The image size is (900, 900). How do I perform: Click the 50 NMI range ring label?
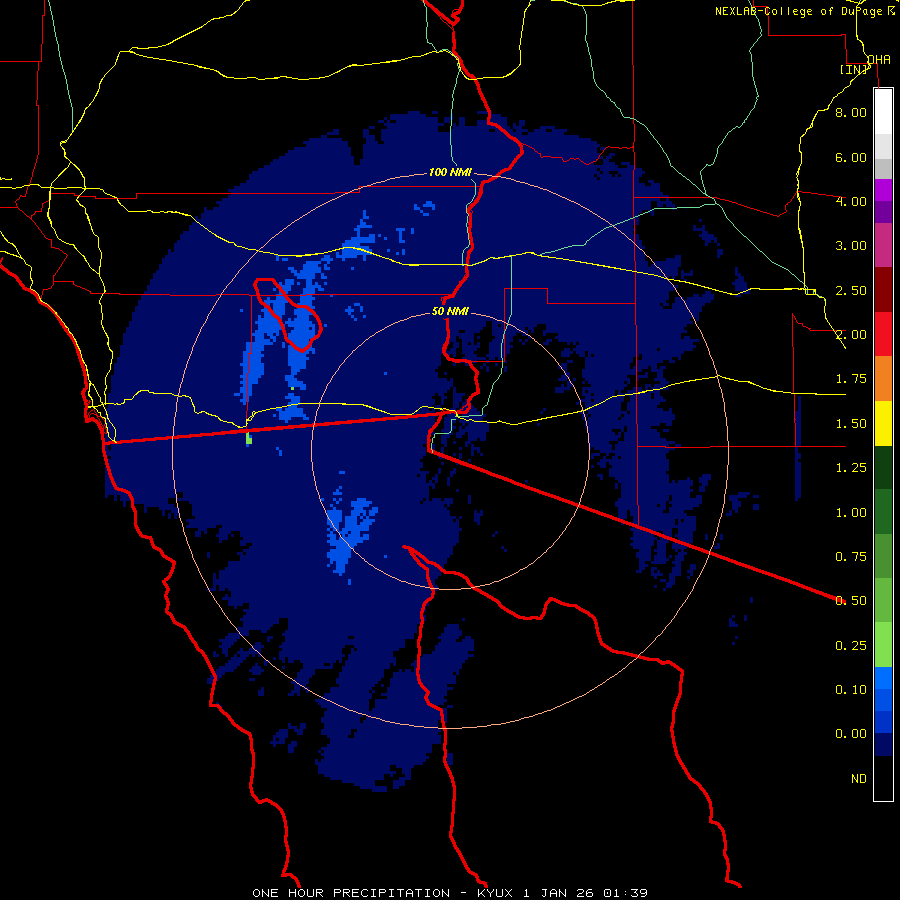click(x=450, y=311)
